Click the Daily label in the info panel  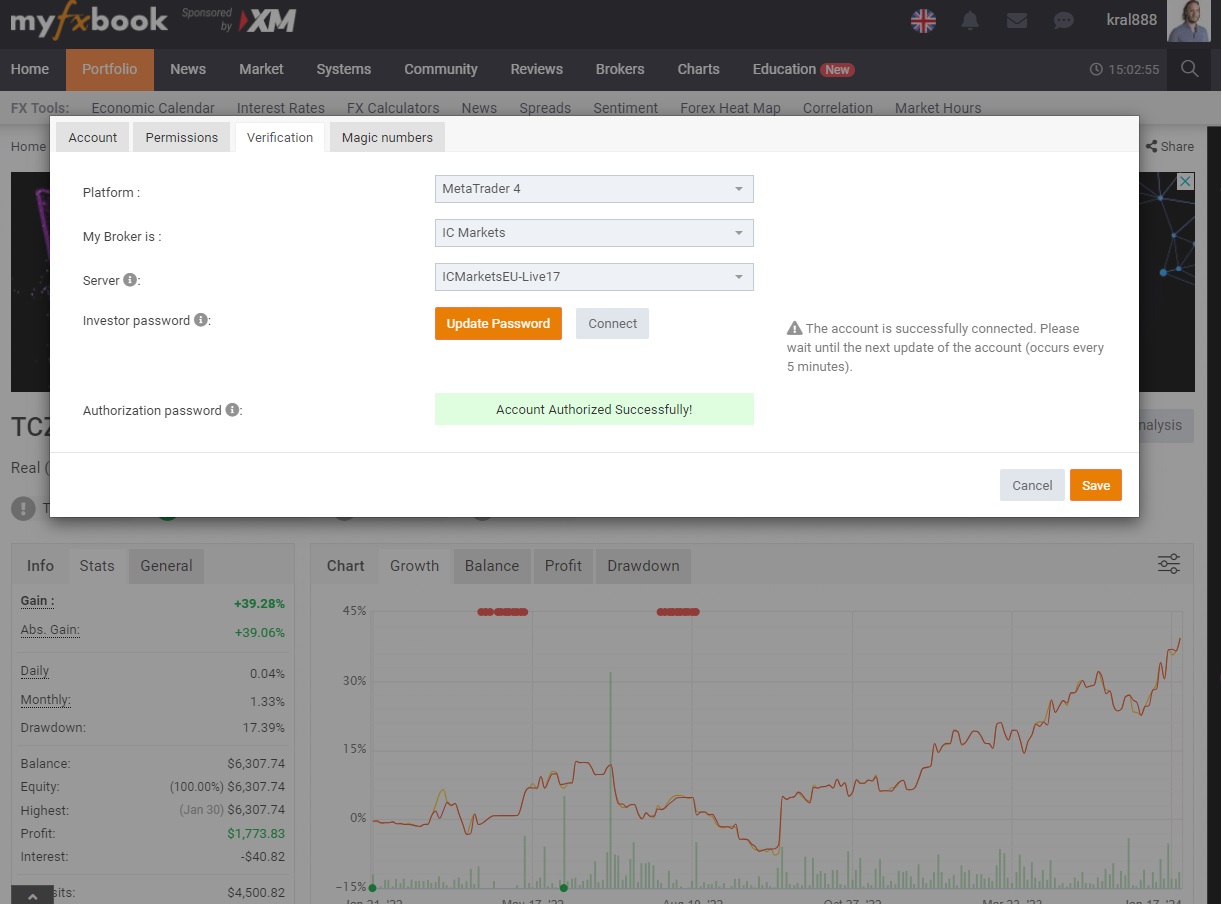[x=35, y=671]
